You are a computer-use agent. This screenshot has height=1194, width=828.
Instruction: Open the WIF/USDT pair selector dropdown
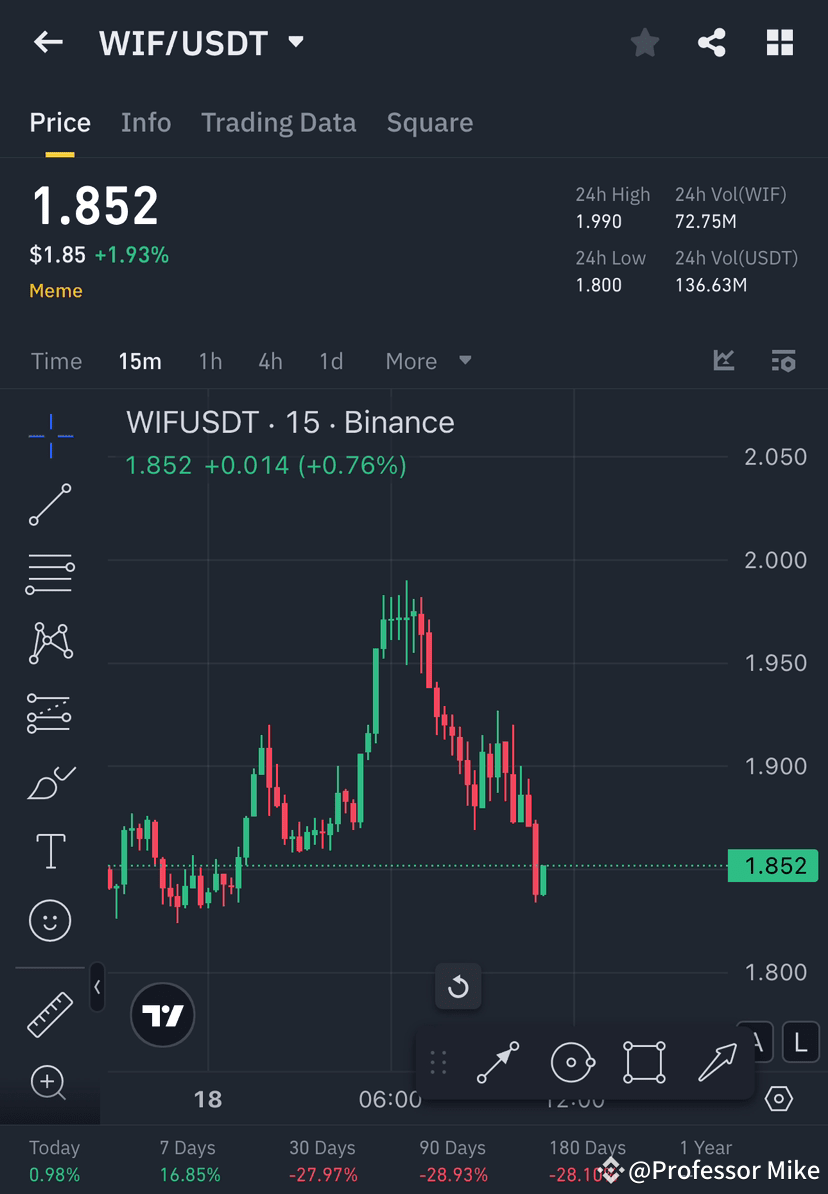point(295,42)
